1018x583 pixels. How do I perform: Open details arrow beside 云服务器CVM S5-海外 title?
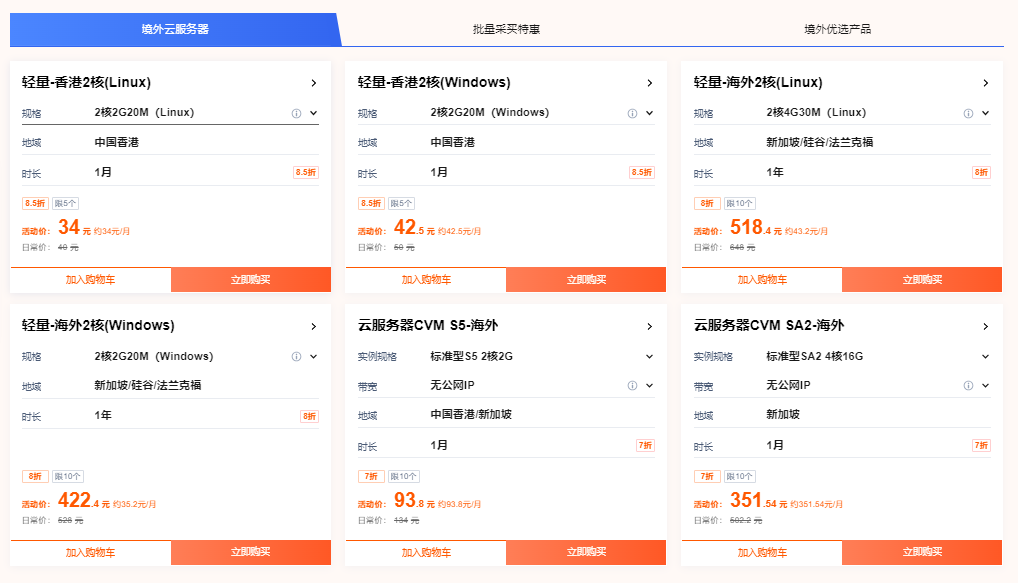coord(650,327)
